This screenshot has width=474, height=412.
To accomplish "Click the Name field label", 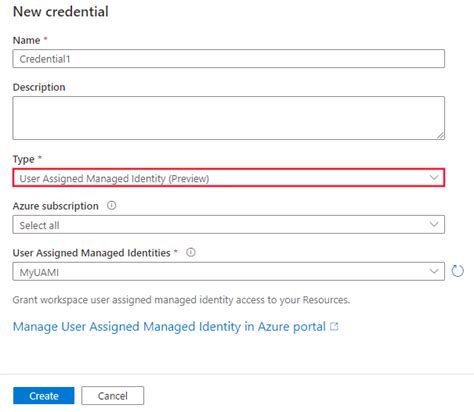I will click(x=26, y=40).
